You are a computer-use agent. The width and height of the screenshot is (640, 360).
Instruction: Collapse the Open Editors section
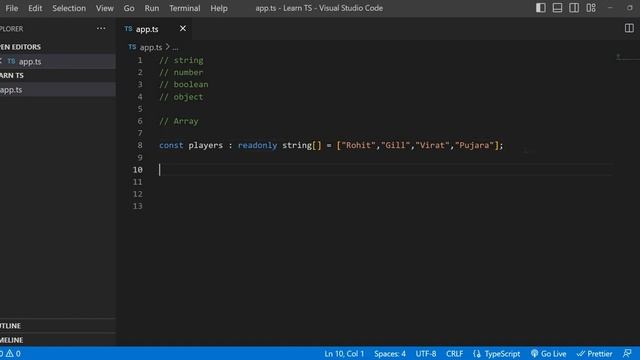pyautogui.click(x=57, y=47)
